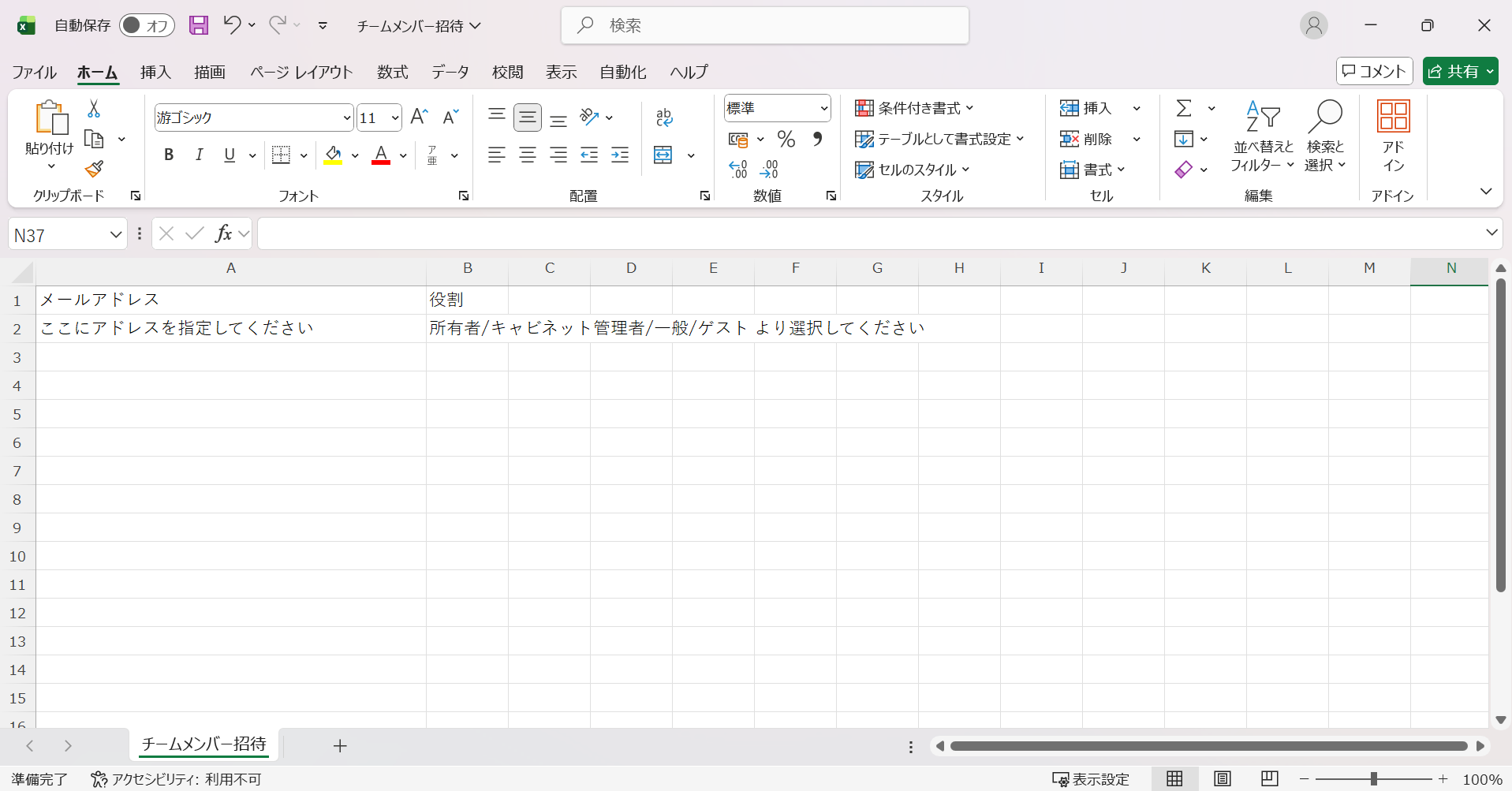Switch to the 数式 ribbon tab

click(x=392, y=72)
